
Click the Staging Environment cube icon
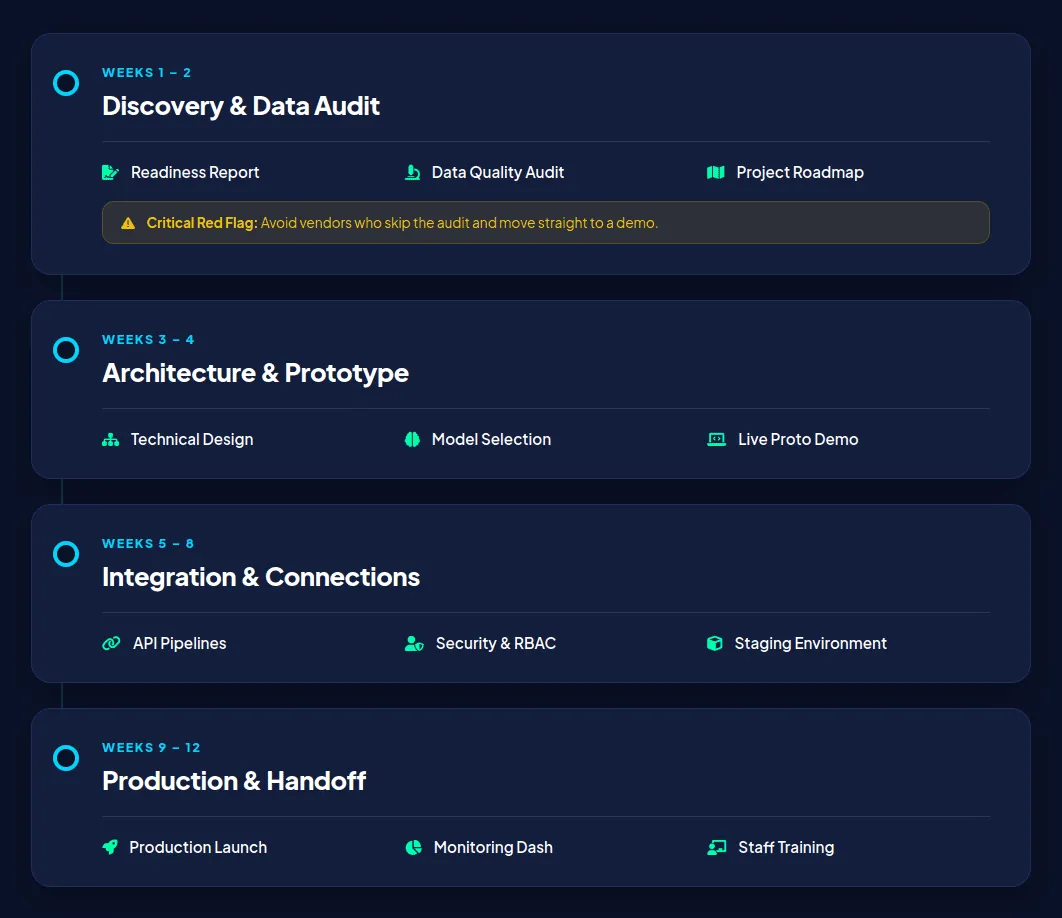(714, 644)
